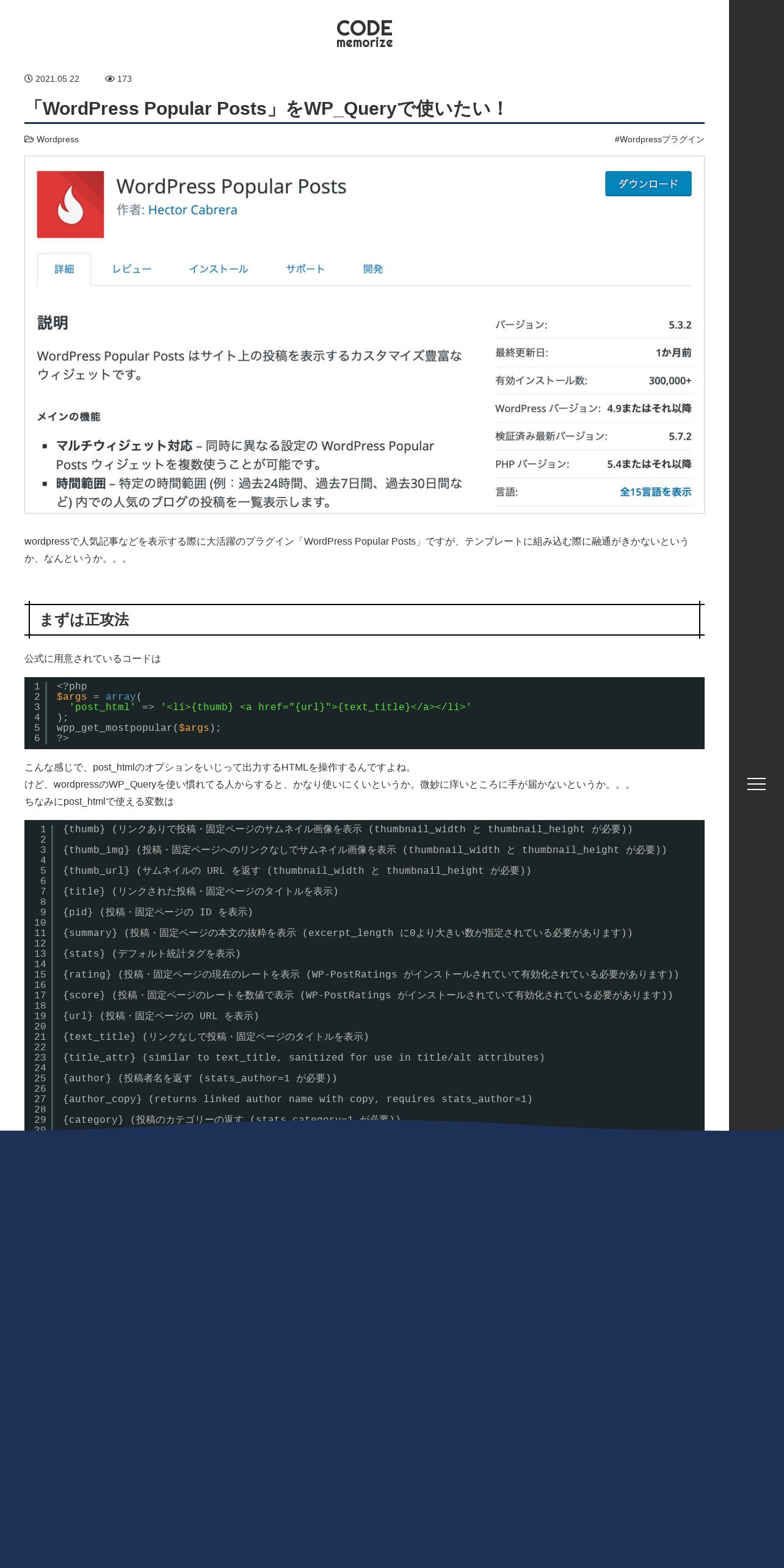Click the code line wpp_get_mostpopular($args);
Viewport: 784px width, 1568px height.
point(139,728)
